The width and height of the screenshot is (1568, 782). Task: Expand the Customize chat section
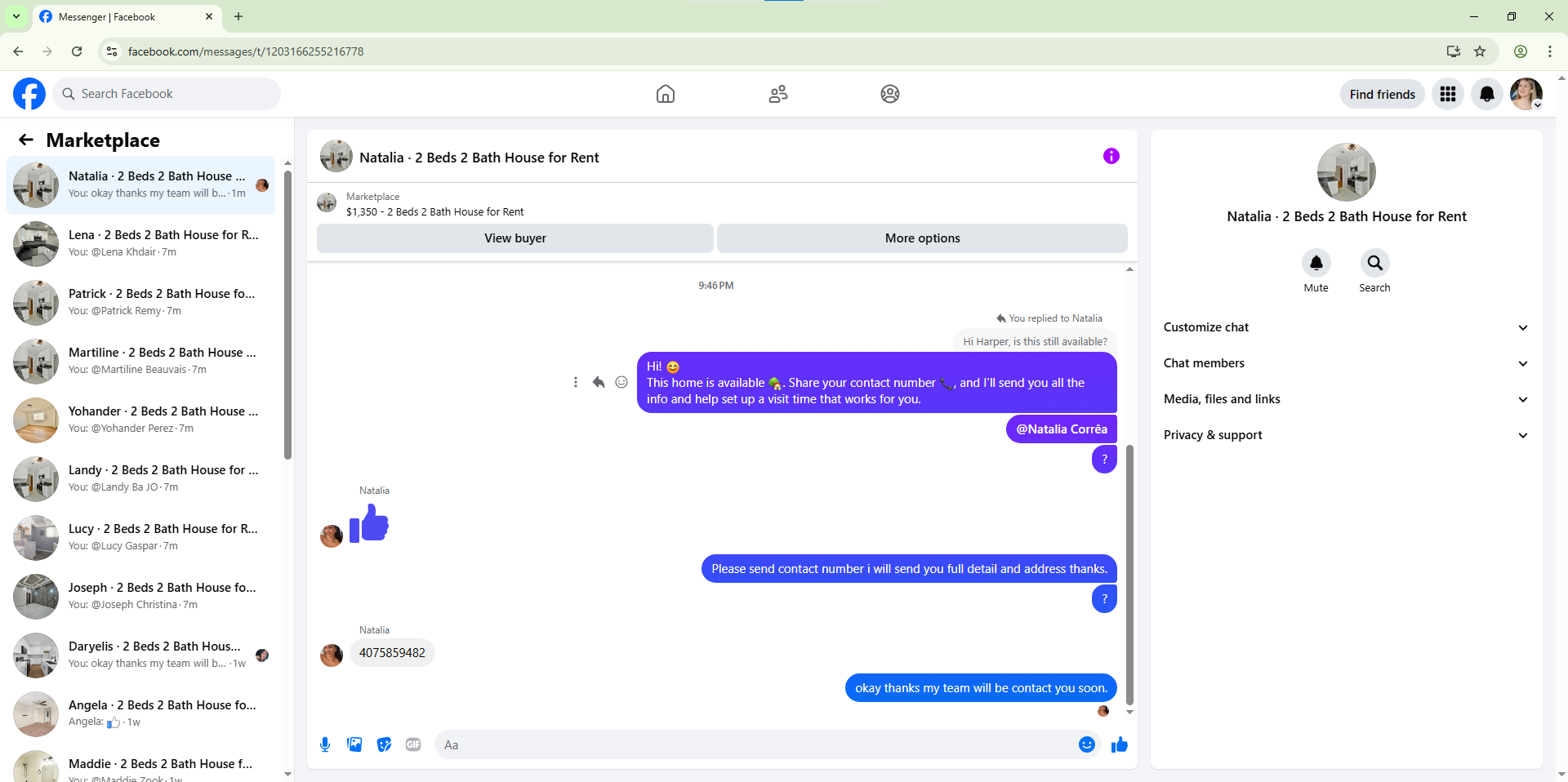click(1346, 327)
